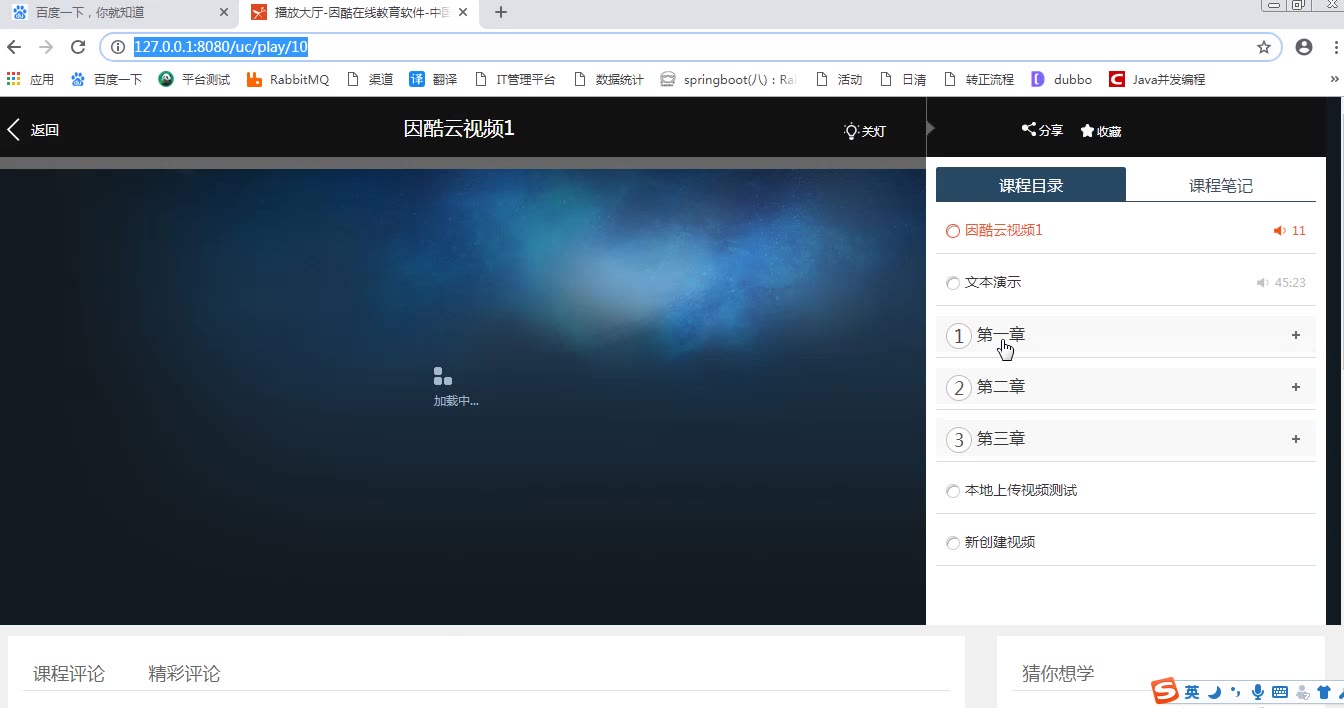Expand 第一章 with its plus sign
This screenshot has height=708, width=1344.
tap(1295, 335)
